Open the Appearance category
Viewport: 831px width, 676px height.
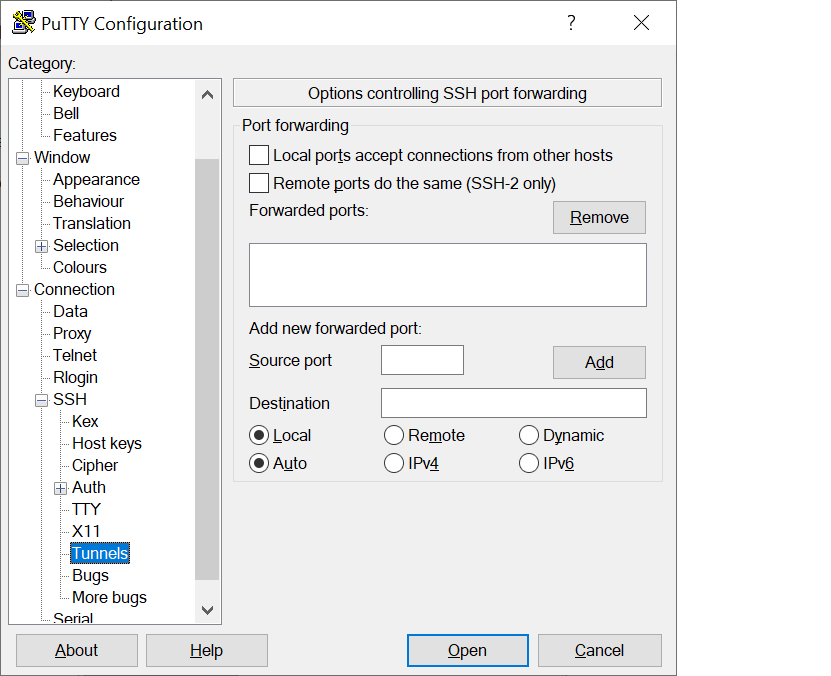(x=96, y=180)
